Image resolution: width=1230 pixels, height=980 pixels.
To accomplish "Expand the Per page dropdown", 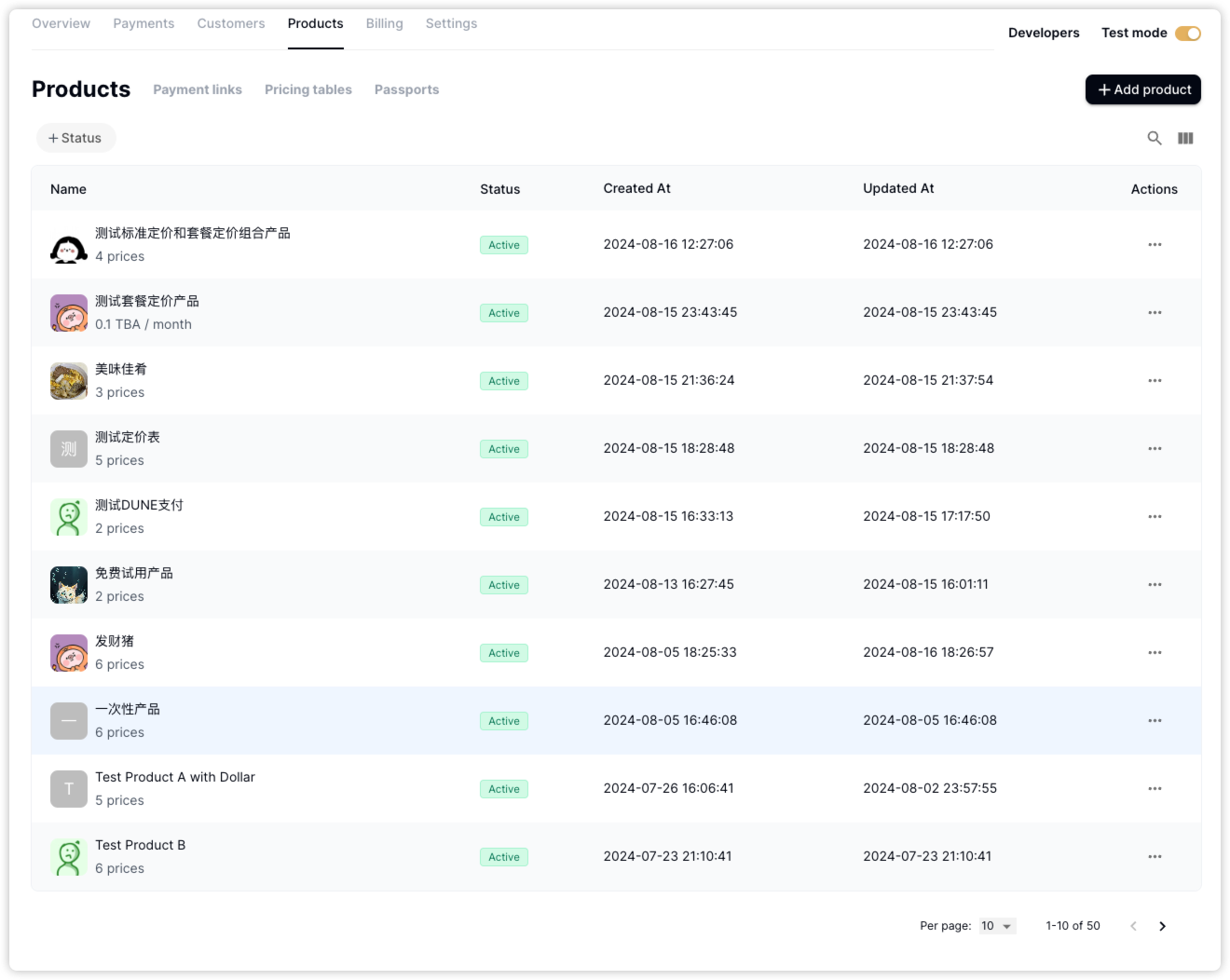I will (996, 926).
